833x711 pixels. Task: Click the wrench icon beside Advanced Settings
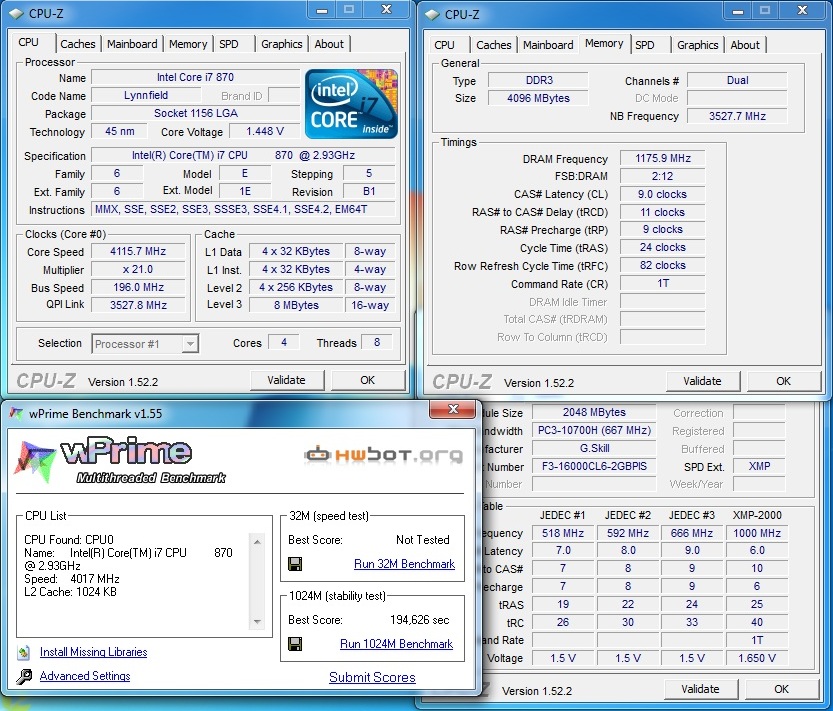coord(23,677)
